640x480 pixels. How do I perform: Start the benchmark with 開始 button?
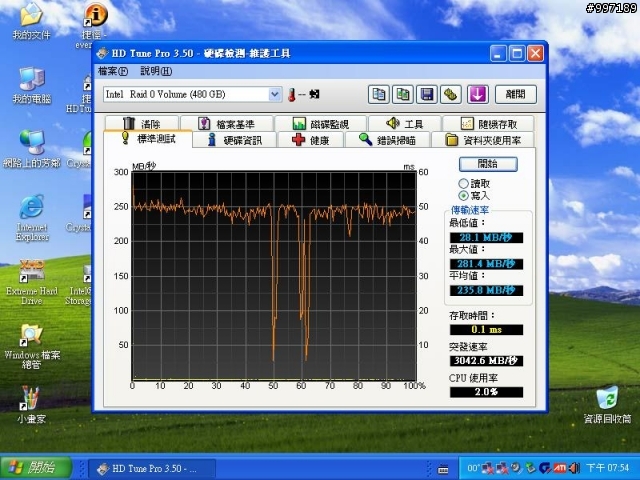coord(488,164)
